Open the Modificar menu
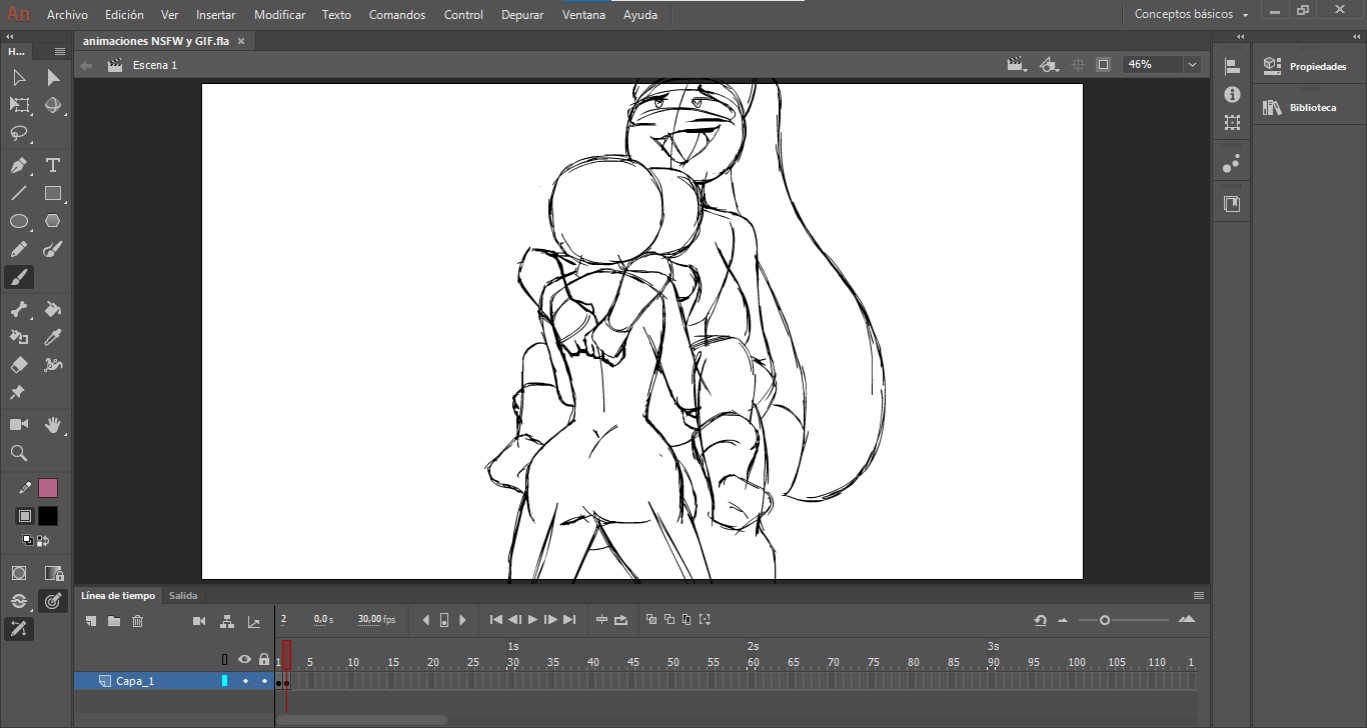 [280, 15]
